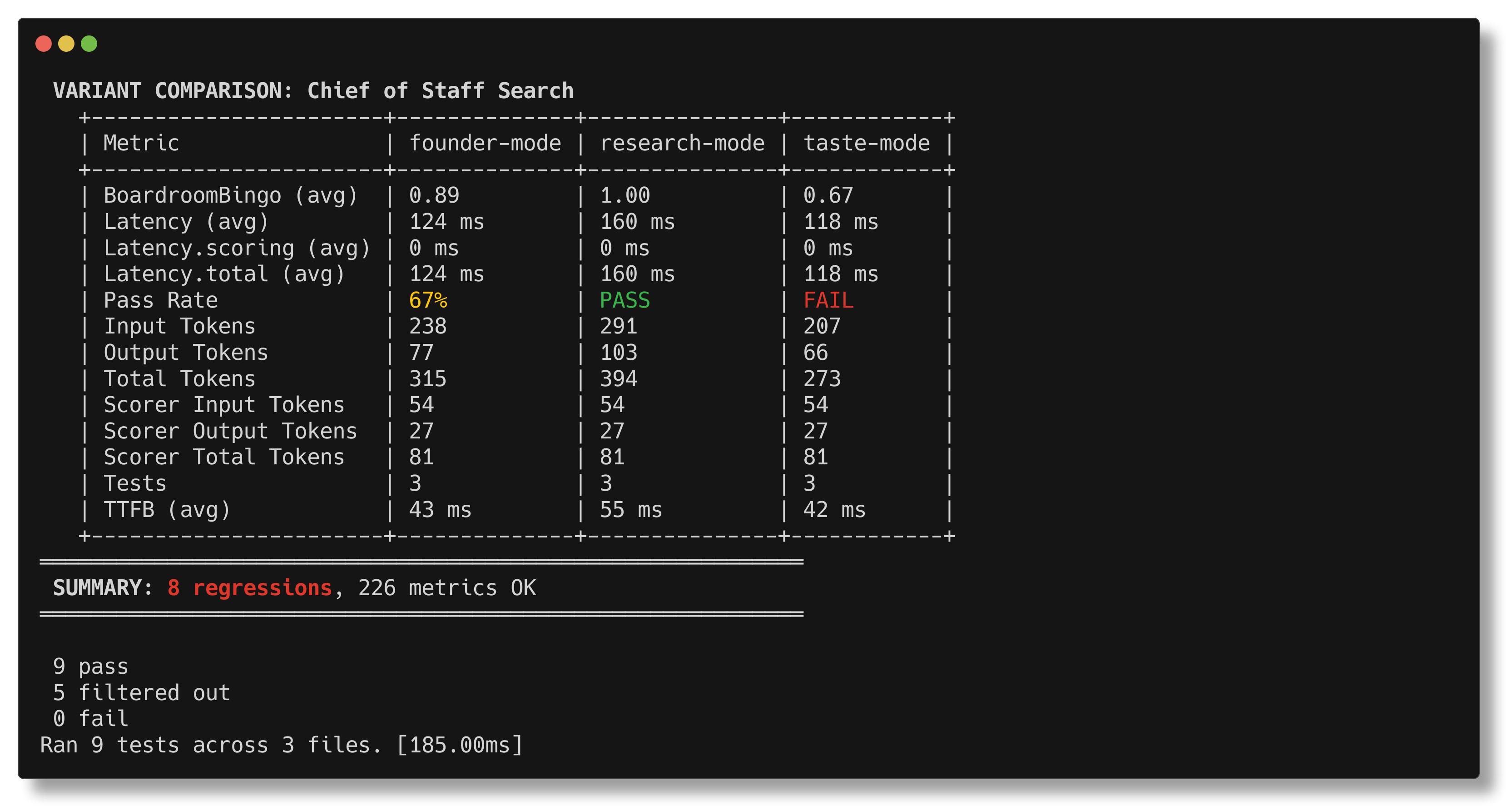Click the yellow minimize window dot
This screenshot has height=811, width=1512.
pos(66,44)
